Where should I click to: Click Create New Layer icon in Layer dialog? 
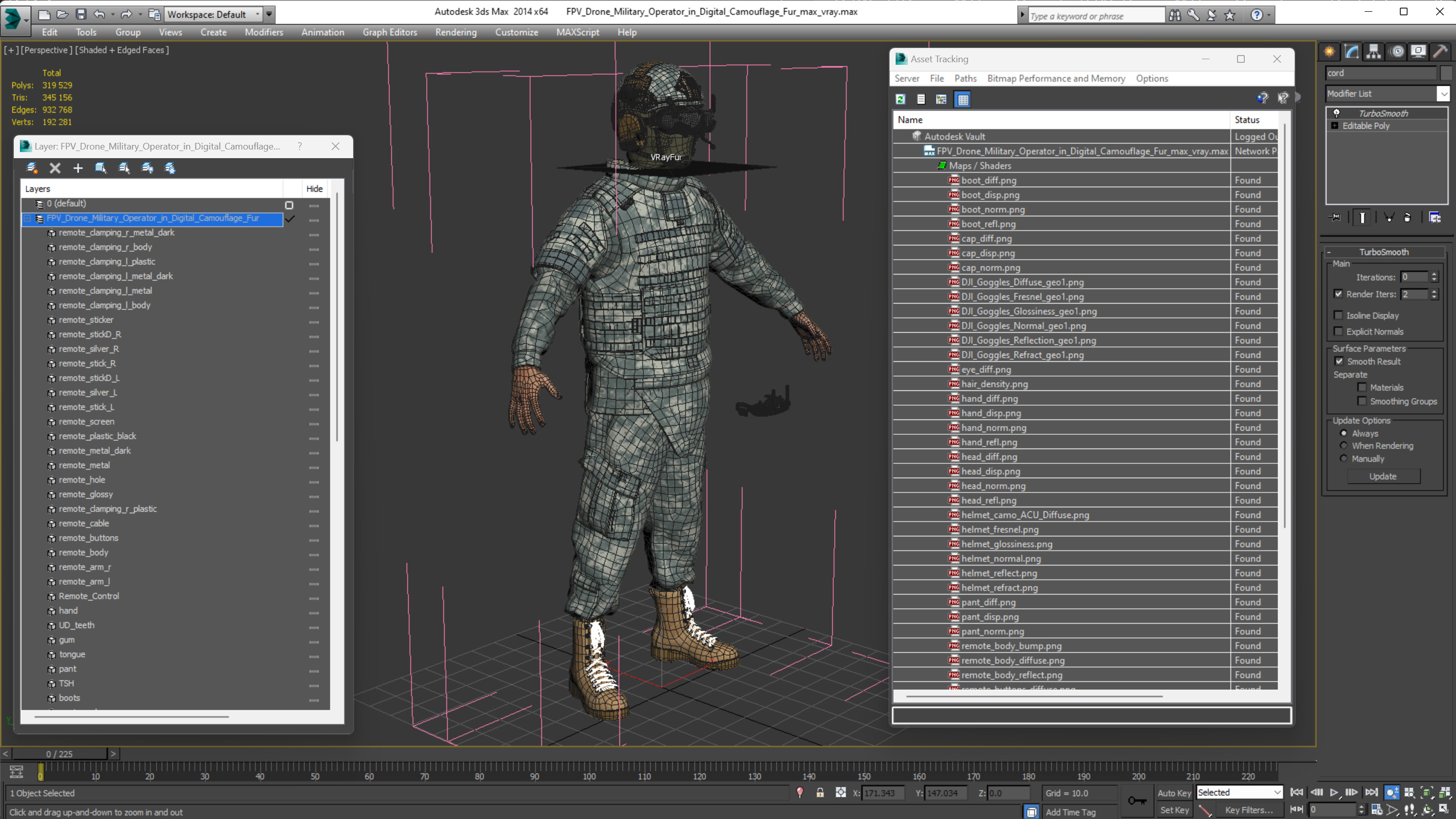(32, 168)
